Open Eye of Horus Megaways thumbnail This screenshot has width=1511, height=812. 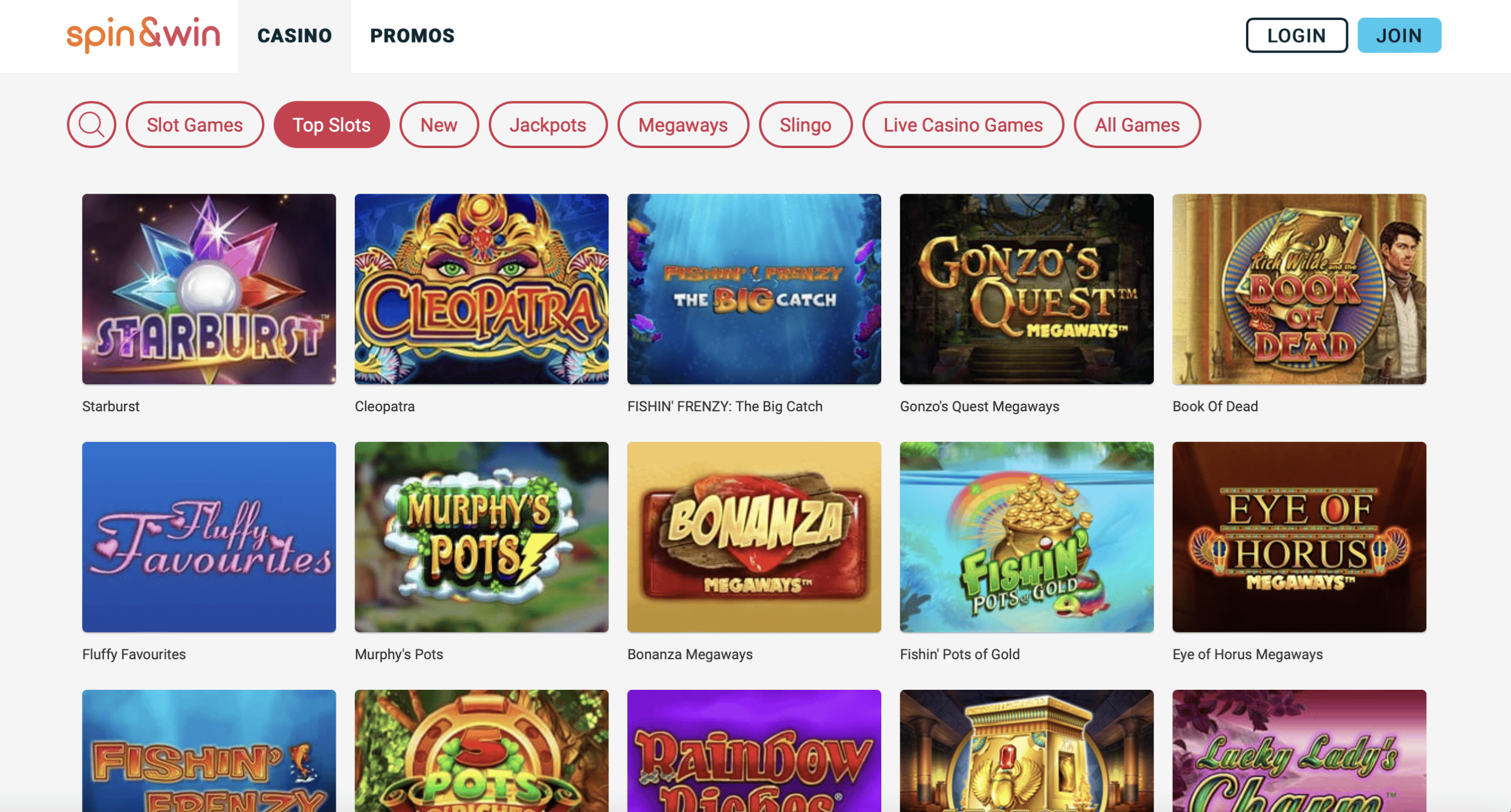click(1300, 537)
